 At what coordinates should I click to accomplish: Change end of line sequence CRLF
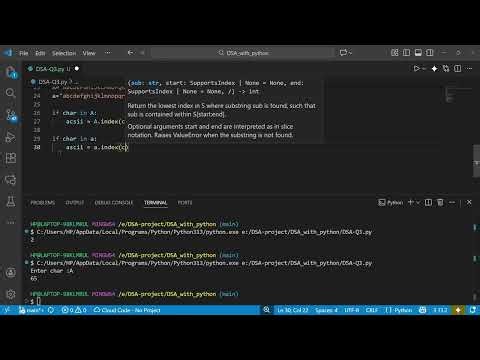click(372, 310)
